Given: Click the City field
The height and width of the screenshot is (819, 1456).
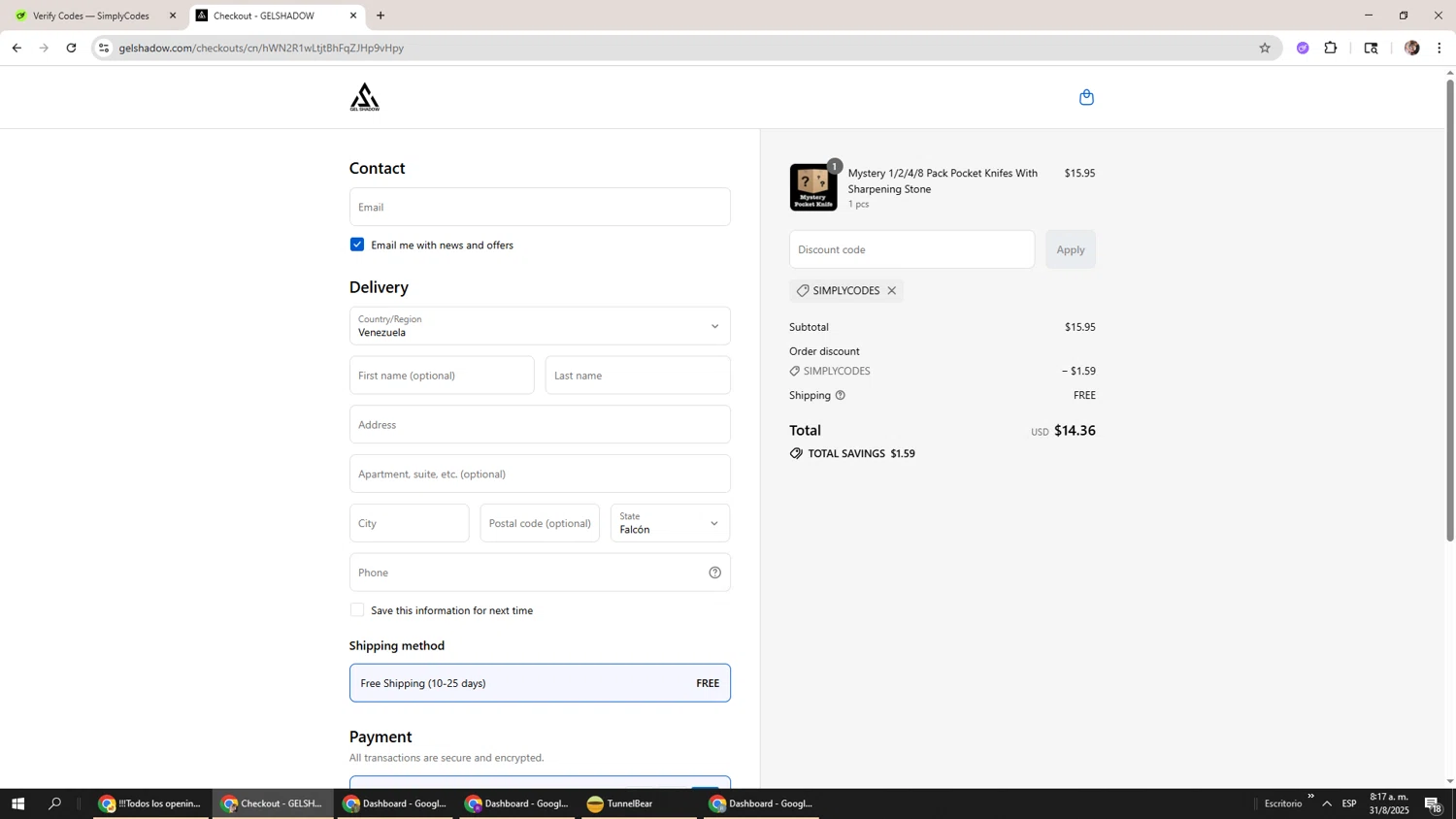Looking at the screenshot, I should click(x=409, y=523).
